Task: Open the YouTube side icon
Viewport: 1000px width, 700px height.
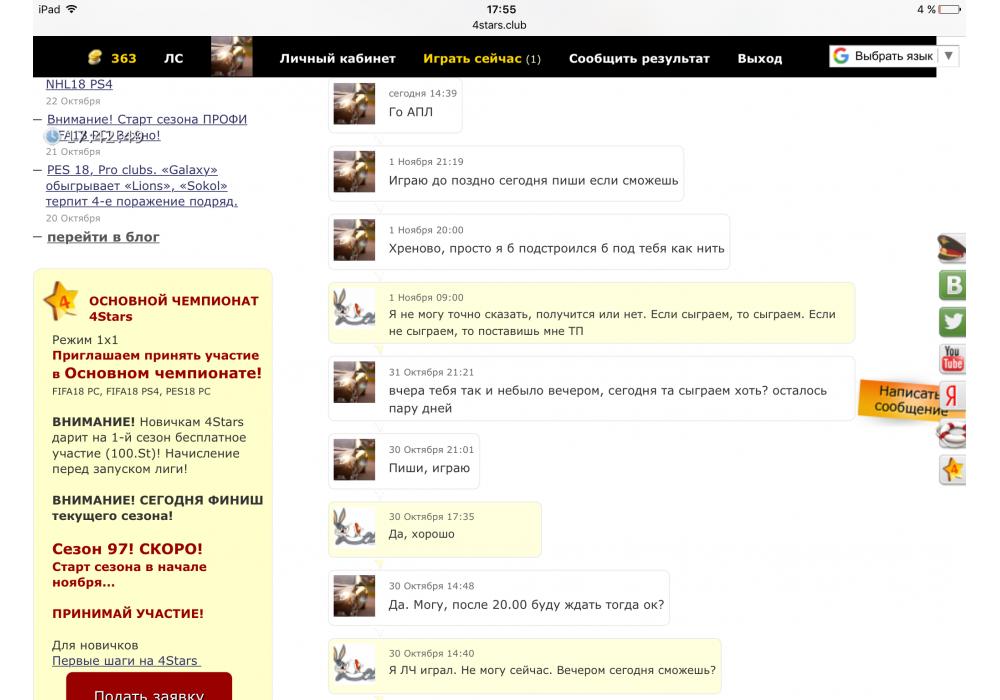Action: (952, 359)
